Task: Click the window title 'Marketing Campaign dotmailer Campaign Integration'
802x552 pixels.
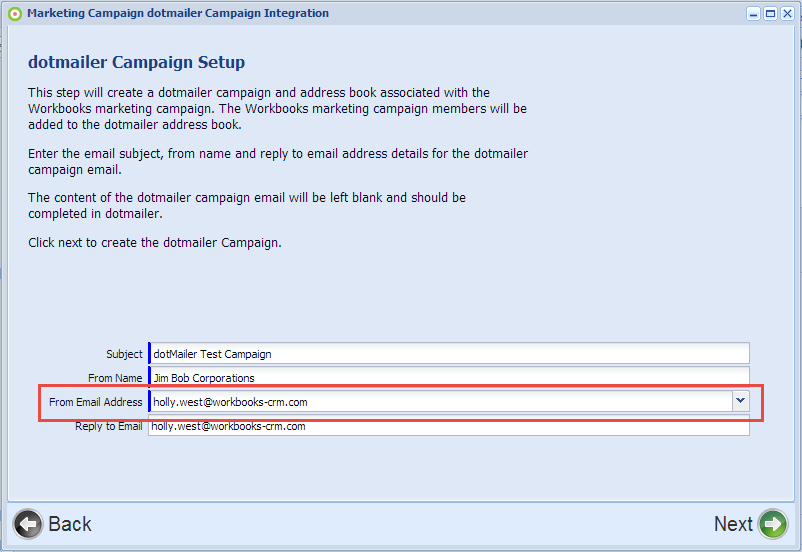Action: [178, 13]
